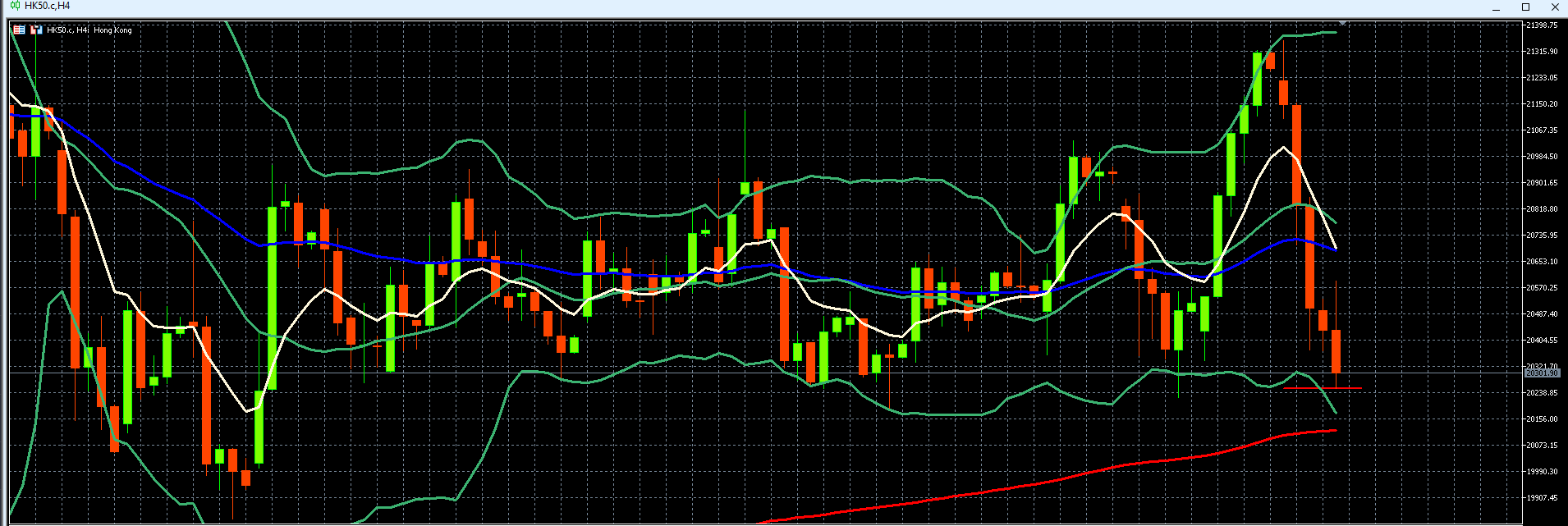Image resolution: width=1568 pixels, height=526 pixels.
Task: Click the 20984.50 price scale label
Action: click(1542, 157)
